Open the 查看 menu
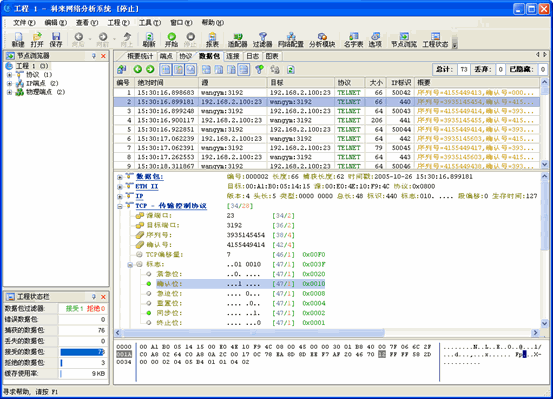The height and width of the screenshot is (399, 553). coord(87,23)
